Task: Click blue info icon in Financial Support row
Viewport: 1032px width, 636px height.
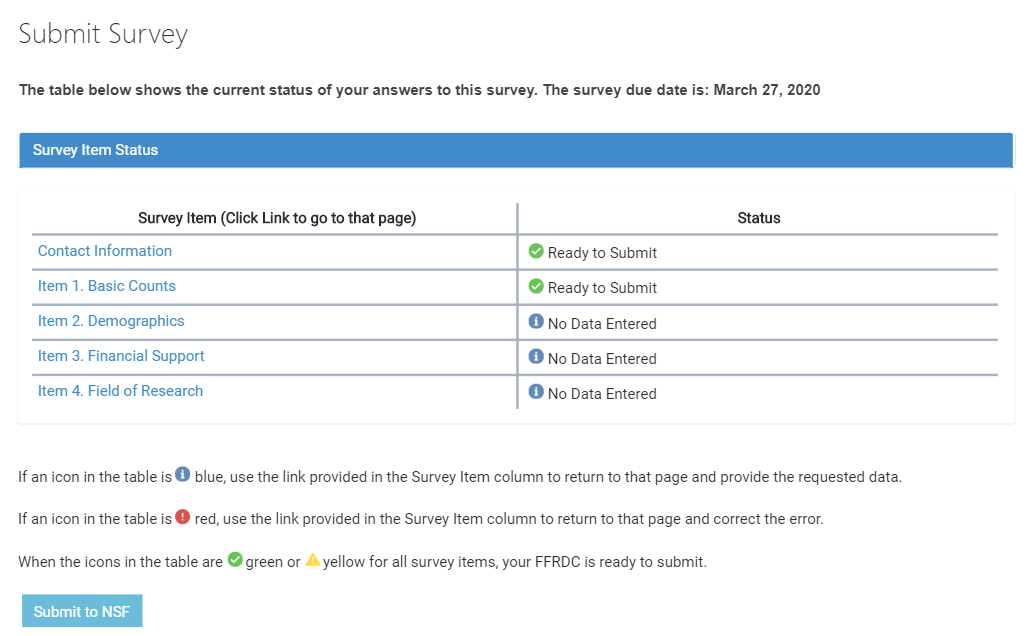Action: pos(536,357)
